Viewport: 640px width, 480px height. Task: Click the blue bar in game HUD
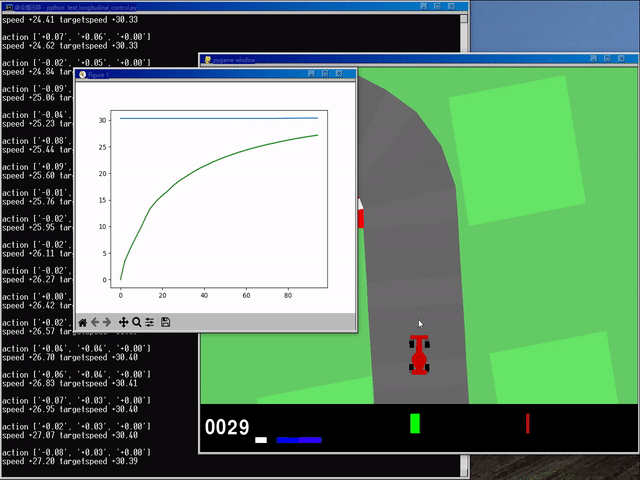tap(299, 439)
